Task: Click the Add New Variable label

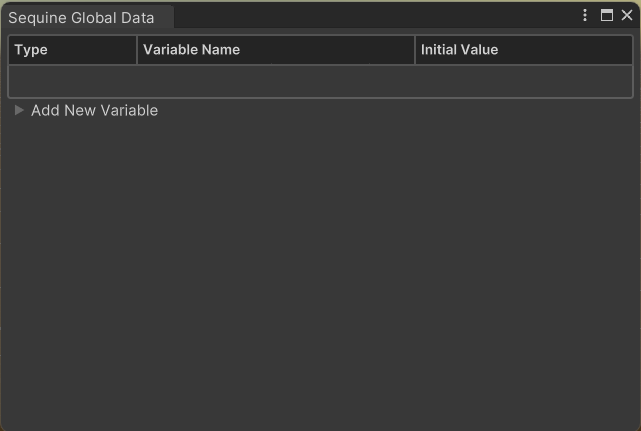Action: [94, 110]
